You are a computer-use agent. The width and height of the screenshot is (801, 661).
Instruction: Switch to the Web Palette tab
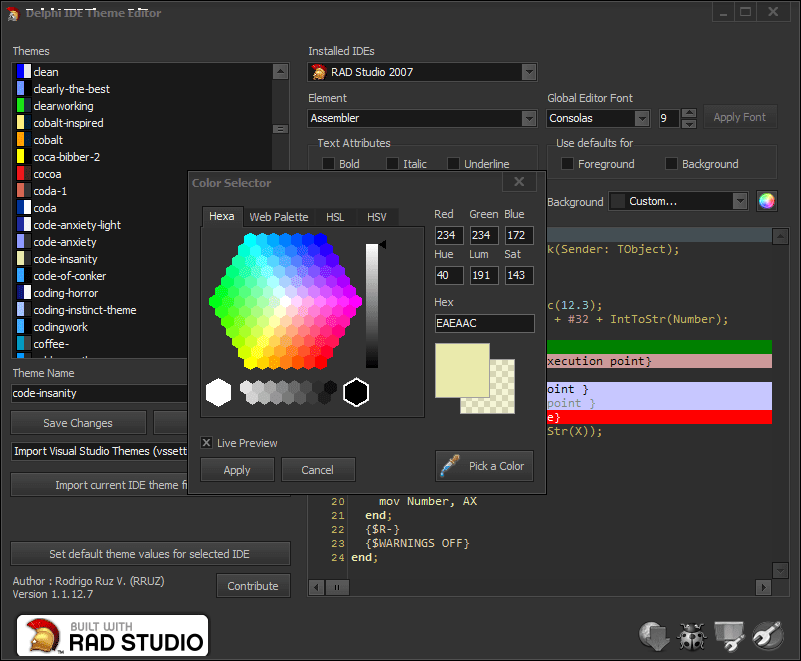[278, 217]
